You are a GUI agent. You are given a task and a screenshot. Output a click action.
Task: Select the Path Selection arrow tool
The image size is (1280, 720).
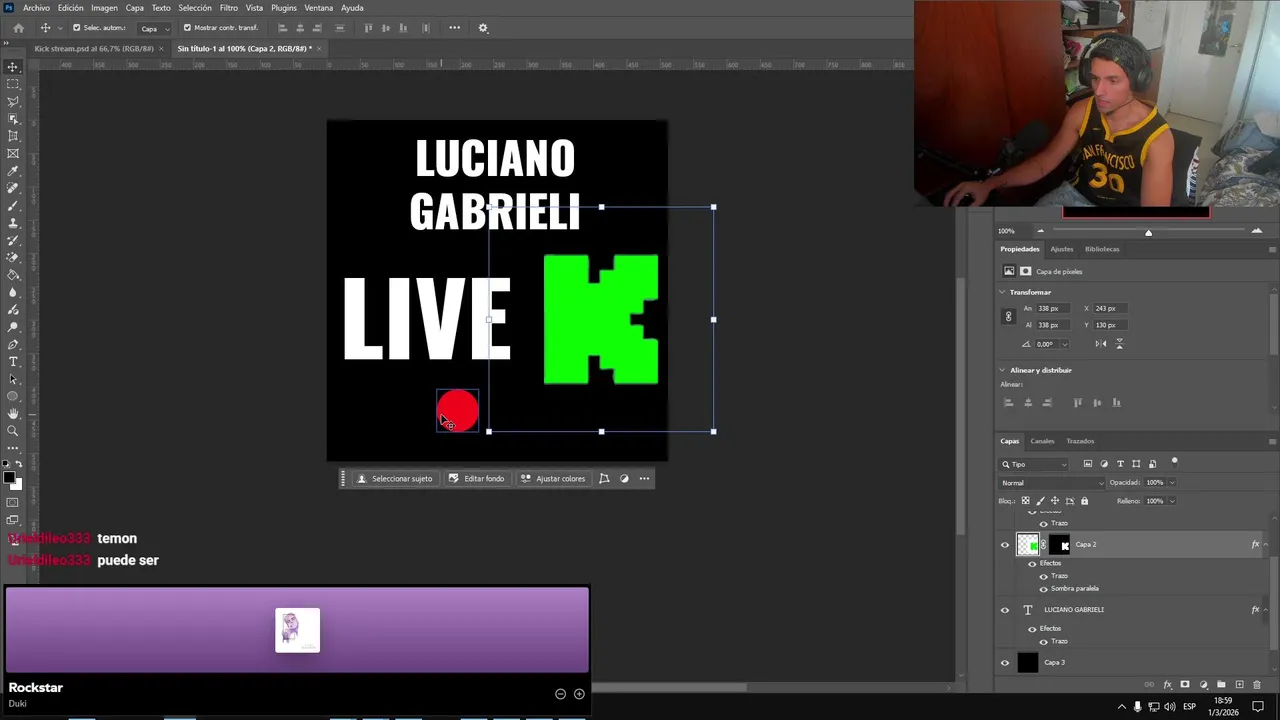coord(13,379)
